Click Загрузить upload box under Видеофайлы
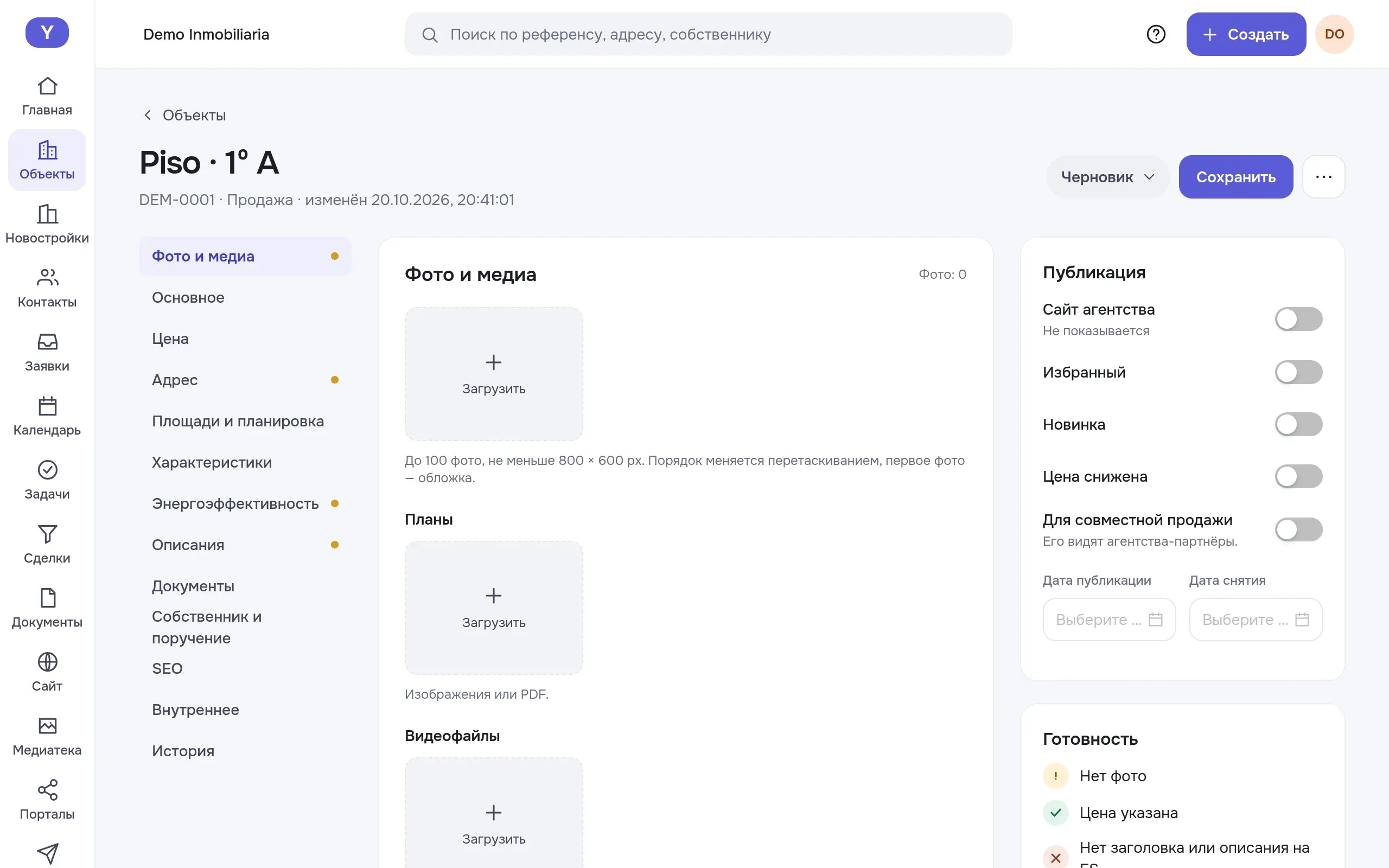Viewport: 1389px width, 868px height. click(494, 813)
